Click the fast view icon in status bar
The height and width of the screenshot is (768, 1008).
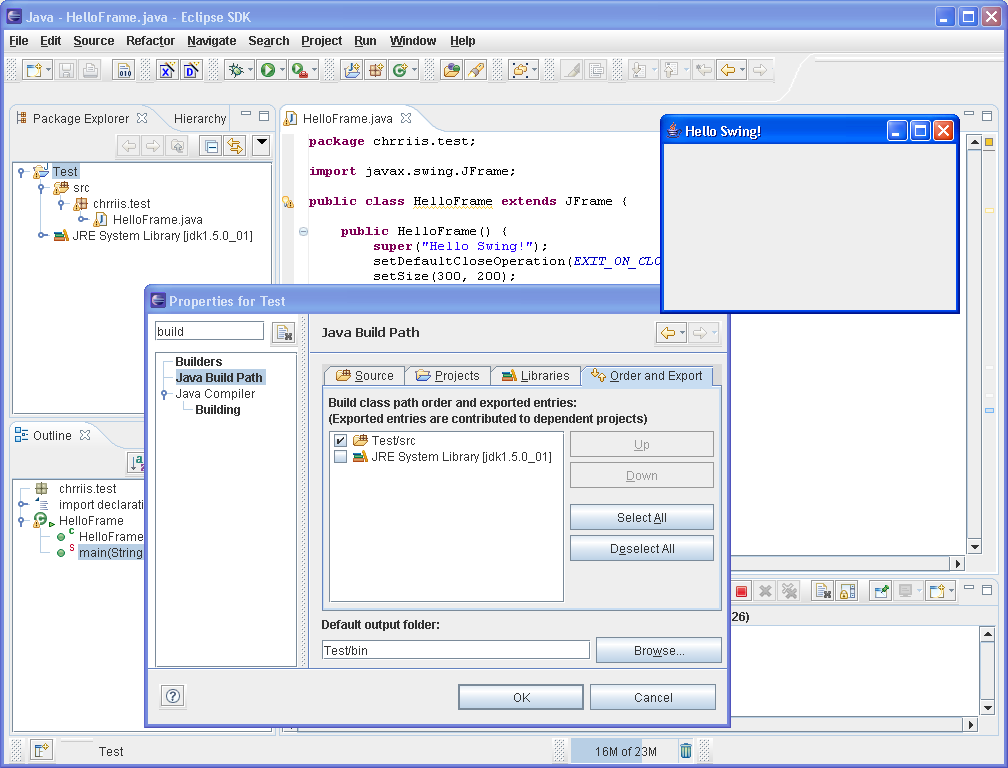coord(41,750)
